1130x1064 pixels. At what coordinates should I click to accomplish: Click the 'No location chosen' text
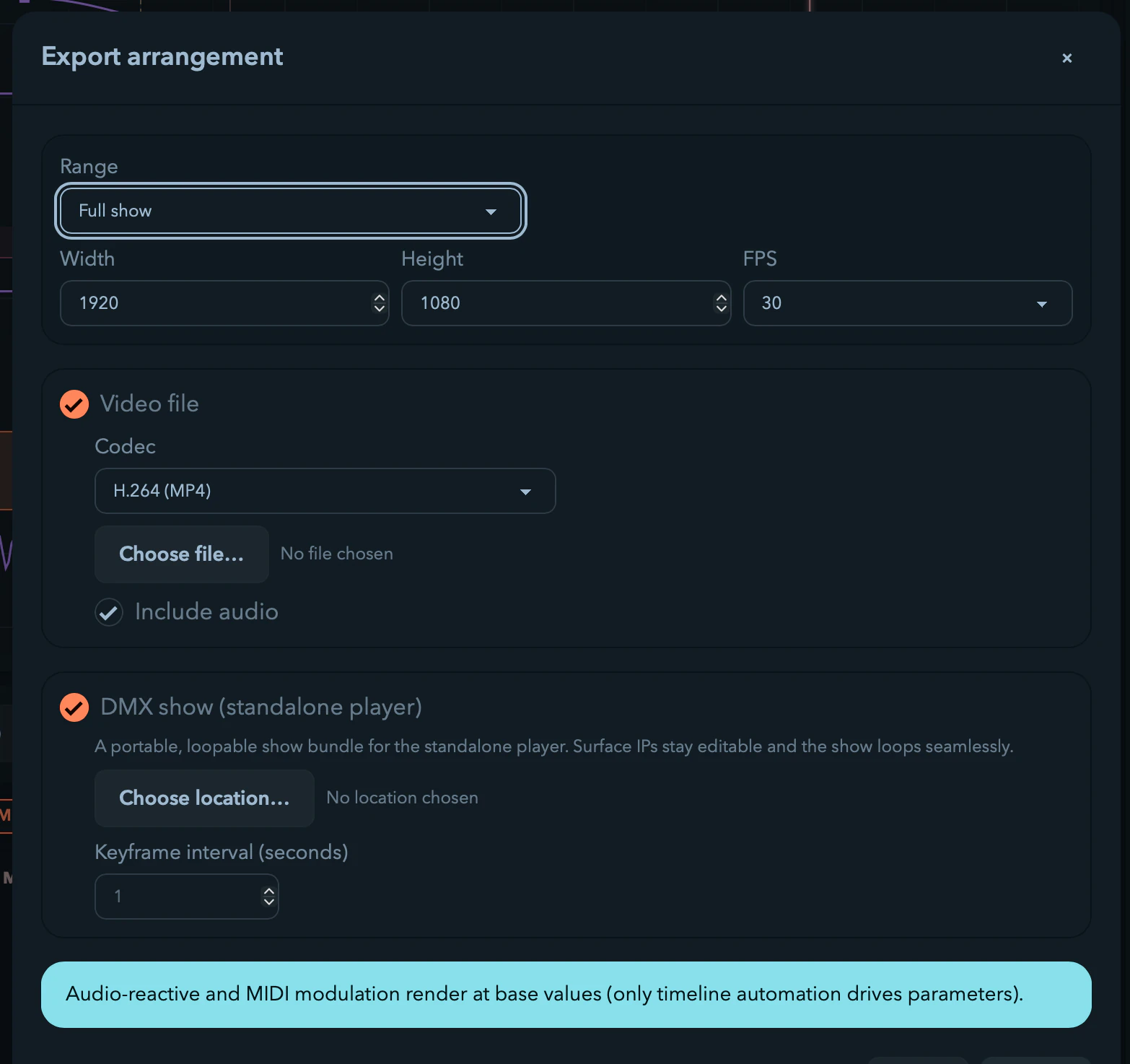pyautogui.click(x=402, y=798)
